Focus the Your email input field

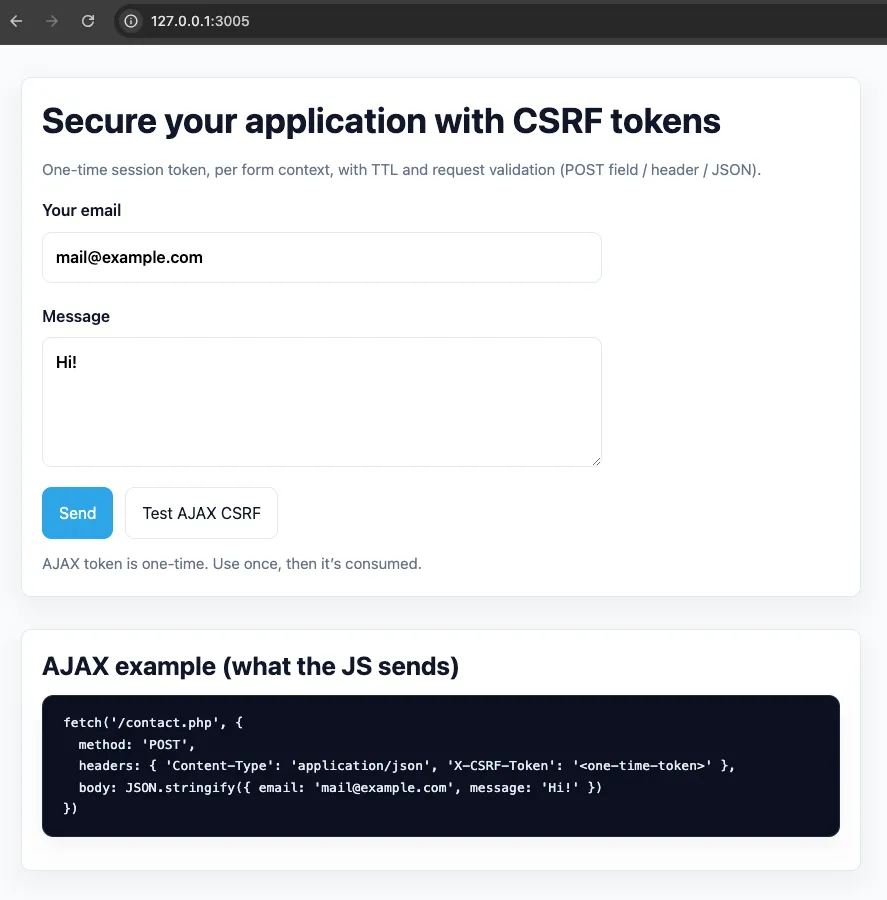[321, 258]
